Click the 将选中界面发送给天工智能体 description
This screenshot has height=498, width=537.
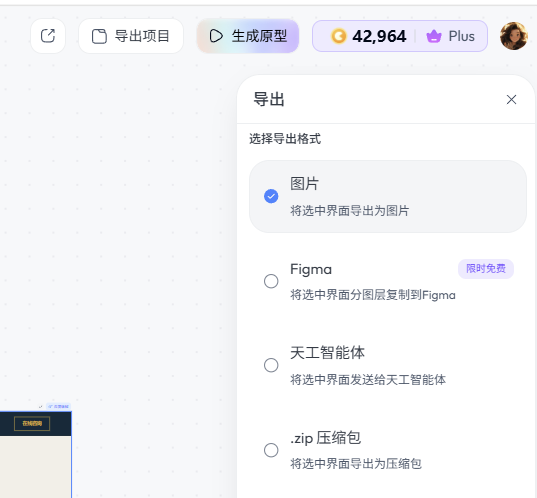(x=368, y=379)
